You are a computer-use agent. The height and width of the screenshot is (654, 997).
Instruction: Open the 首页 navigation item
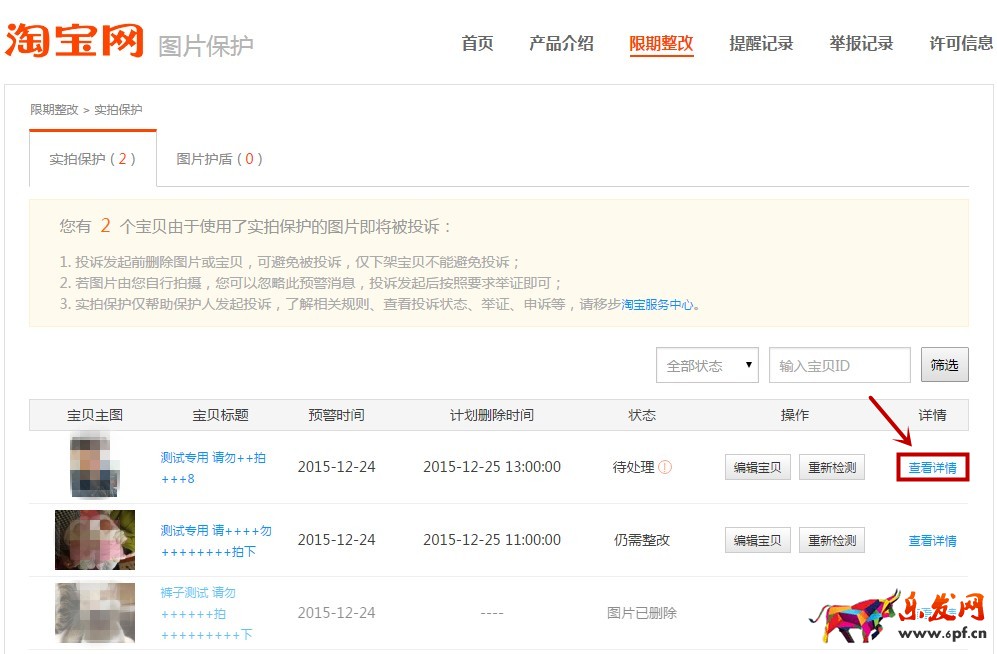click(x=477, y=43)
